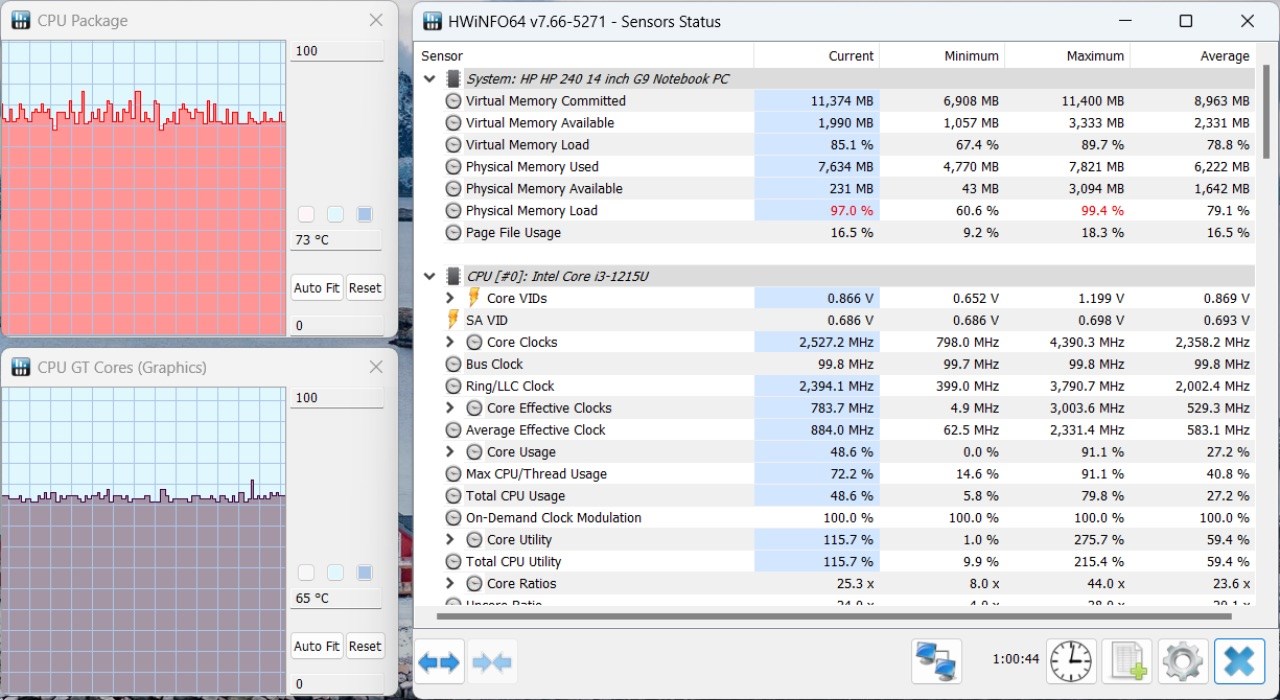This screenshot has height=700, width=1280.
Task: Close the CPU GT Cores graph window
Action: 376,367
